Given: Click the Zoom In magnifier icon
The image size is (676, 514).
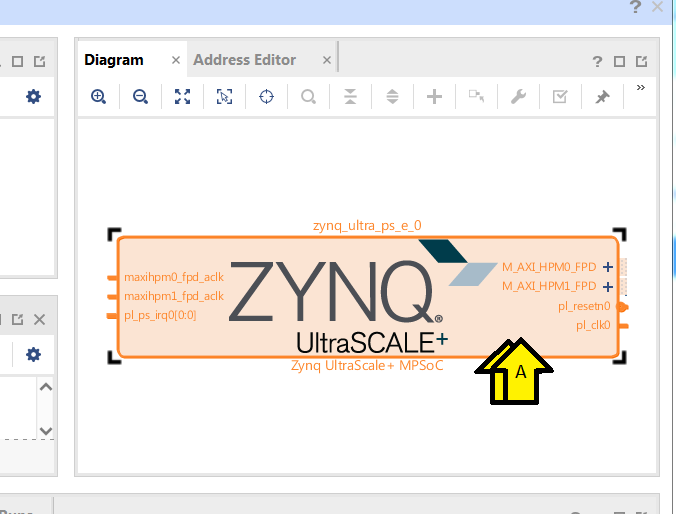Looking at the screenshot, I should pyautogui.click(x=98, y=96).
